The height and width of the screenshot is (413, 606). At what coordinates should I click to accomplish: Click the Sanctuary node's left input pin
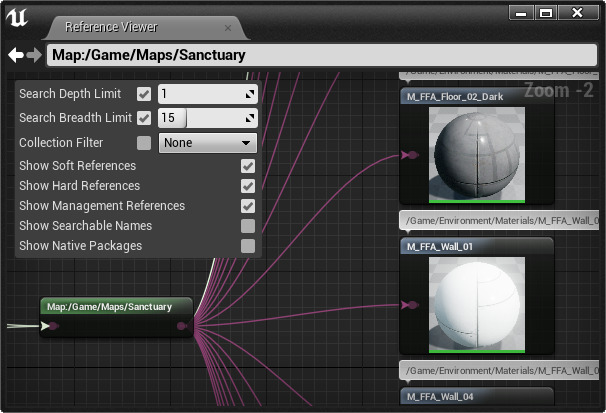click(x=53, y=326)
